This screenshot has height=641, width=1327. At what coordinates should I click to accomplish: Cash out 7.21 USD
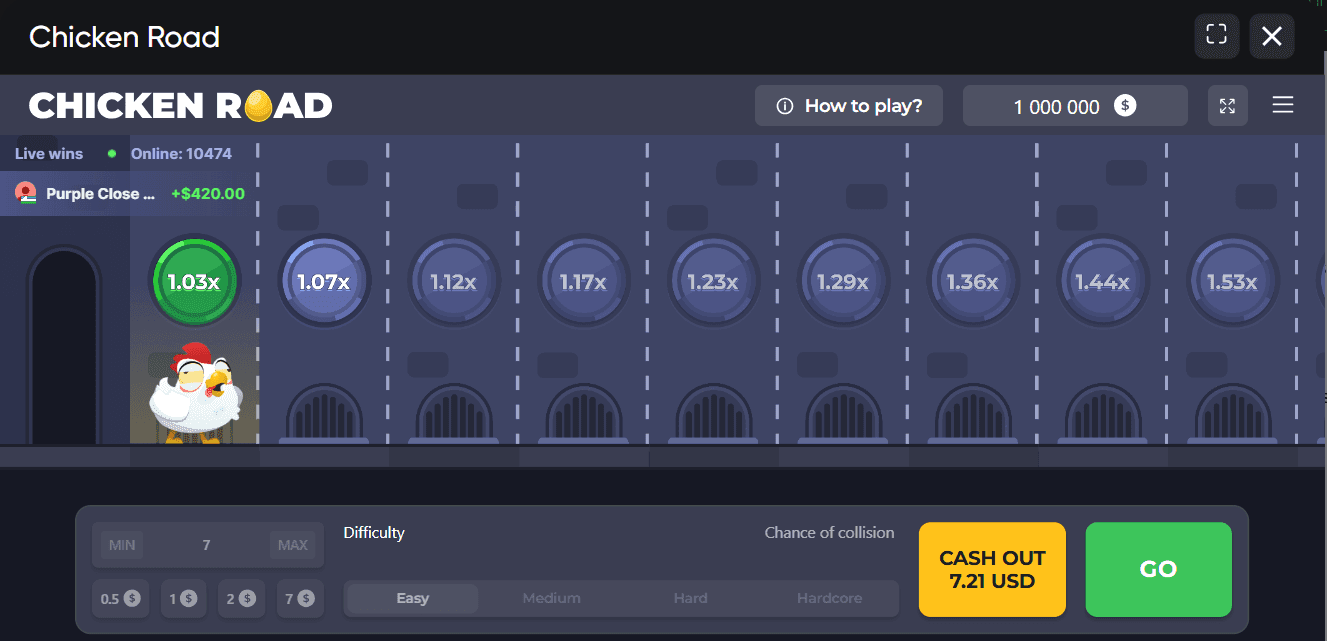[992, 569]
